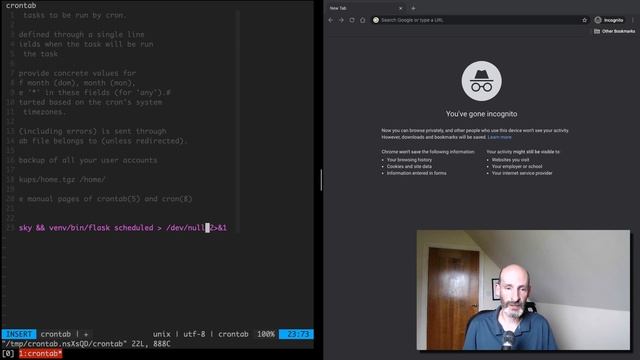Screen dimensions: 640x360
Task: Click 'Websites you visit' bullet text
Action: click(x=510, y=160)
